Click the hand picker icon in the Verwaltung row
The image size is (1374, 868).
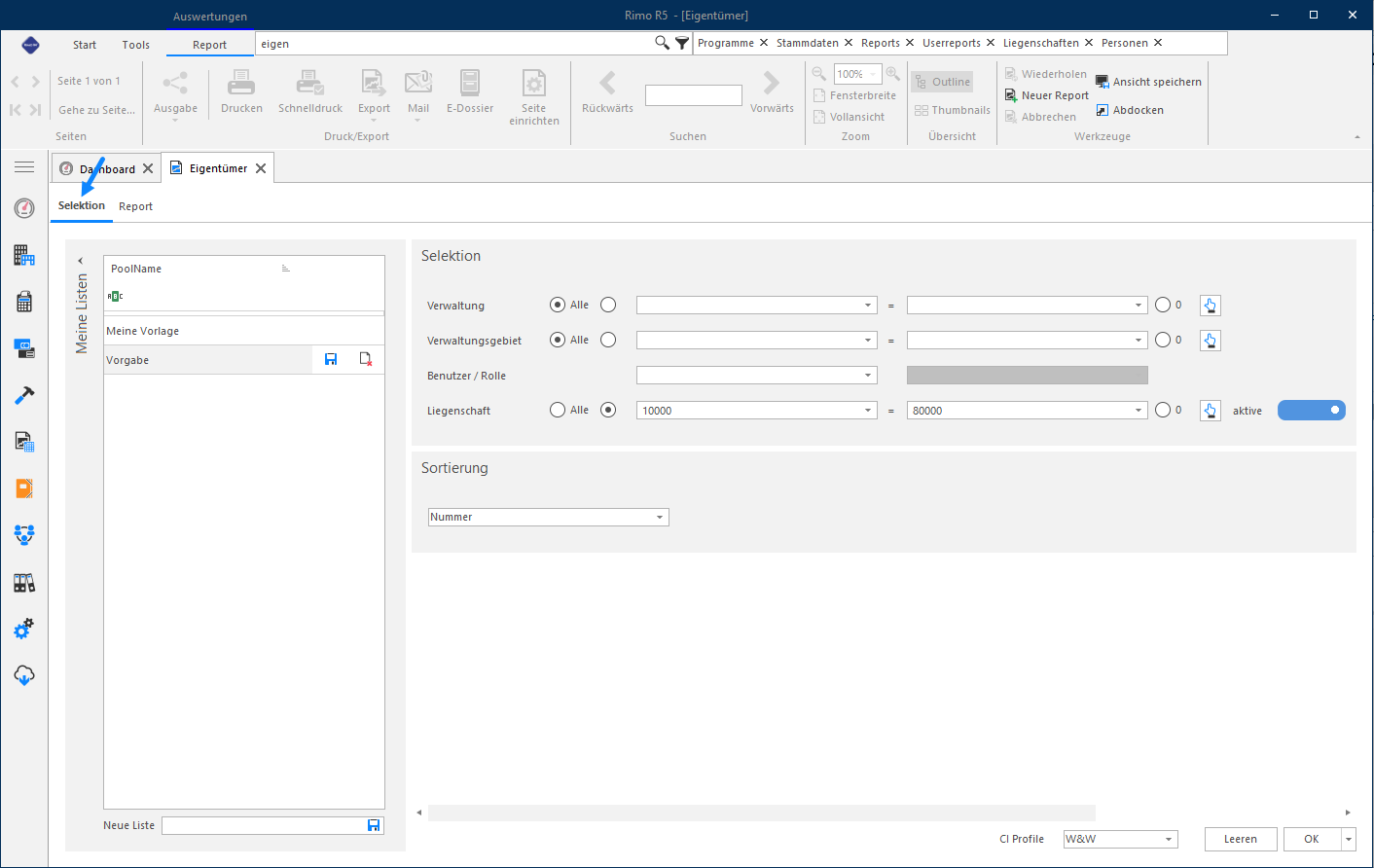click(1210, 306)
